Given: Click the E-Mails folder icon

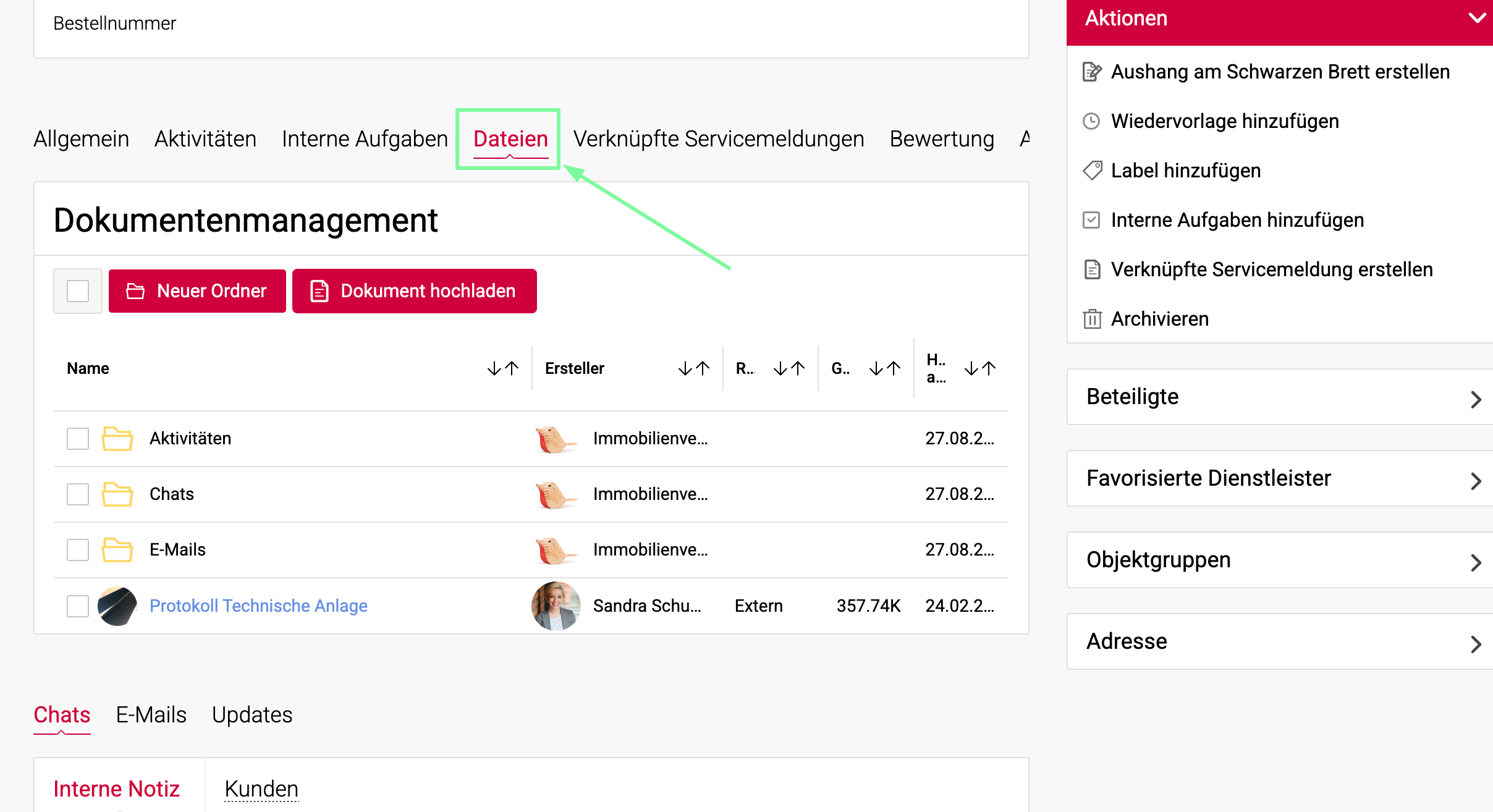Looking at the screenshot, I should 117,550.
